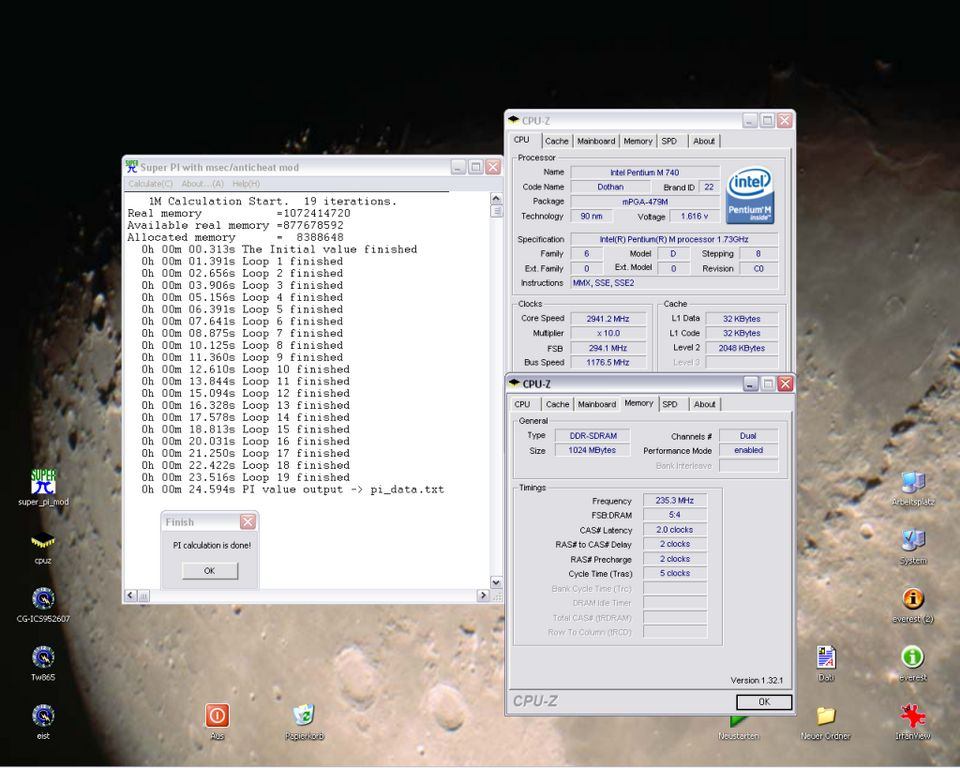Image resolution: width=960 pixels, height=768 pixels.
Task: Click Super PI vertical scrollbar up arrow
Action: coord(496,198)
